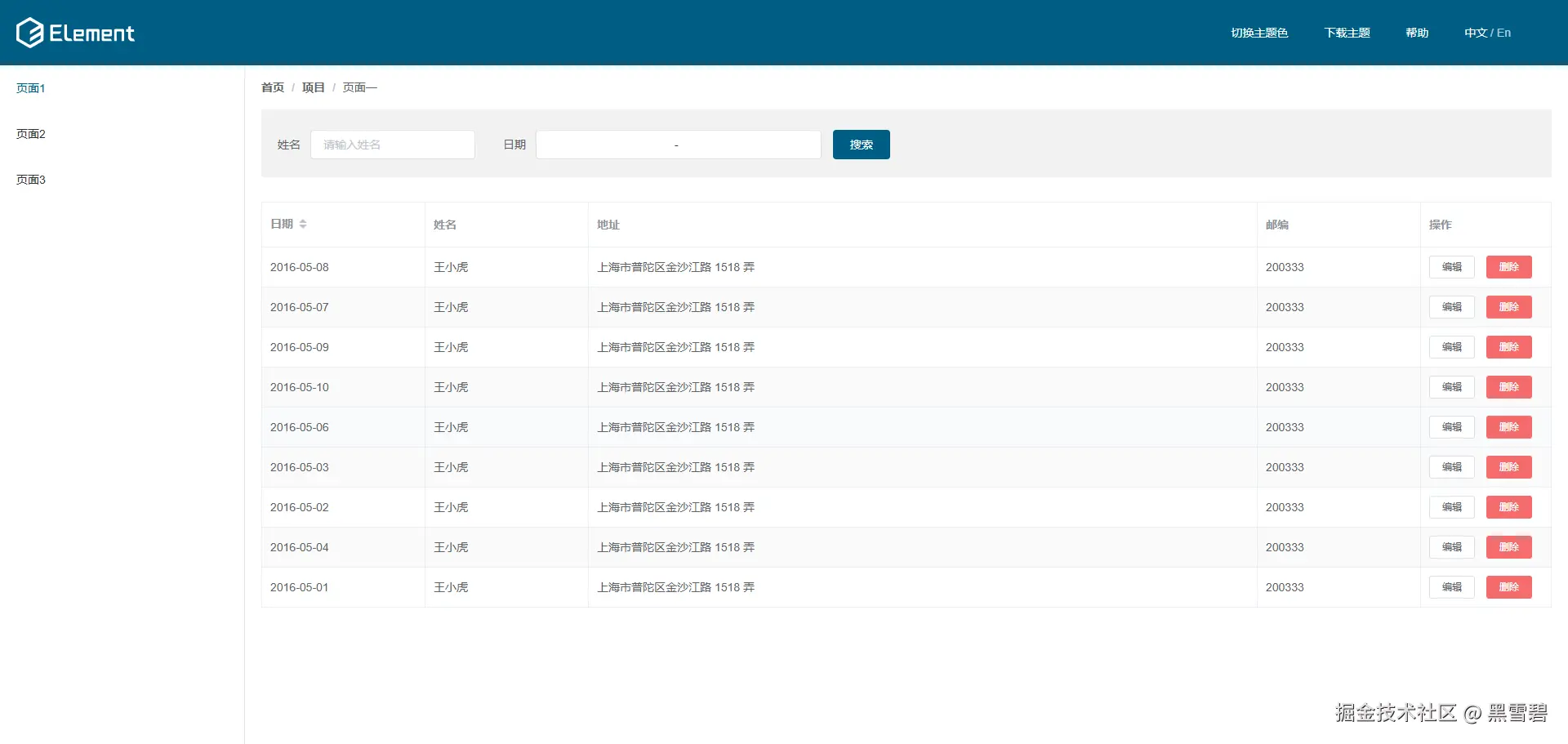Edit the 2016-05-07 row

pos(1452,307)
